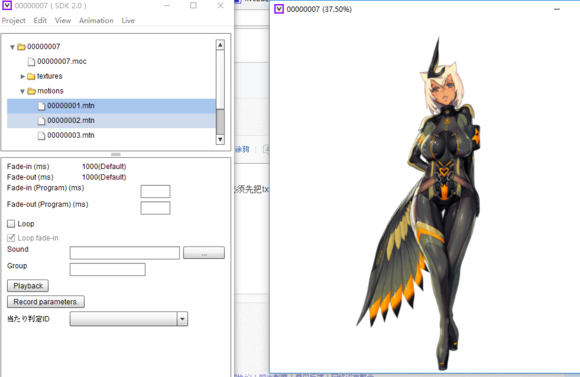Enable the Loop checkbox
The height and width of the screenshot is (377, 580).
tap(11, 224)
